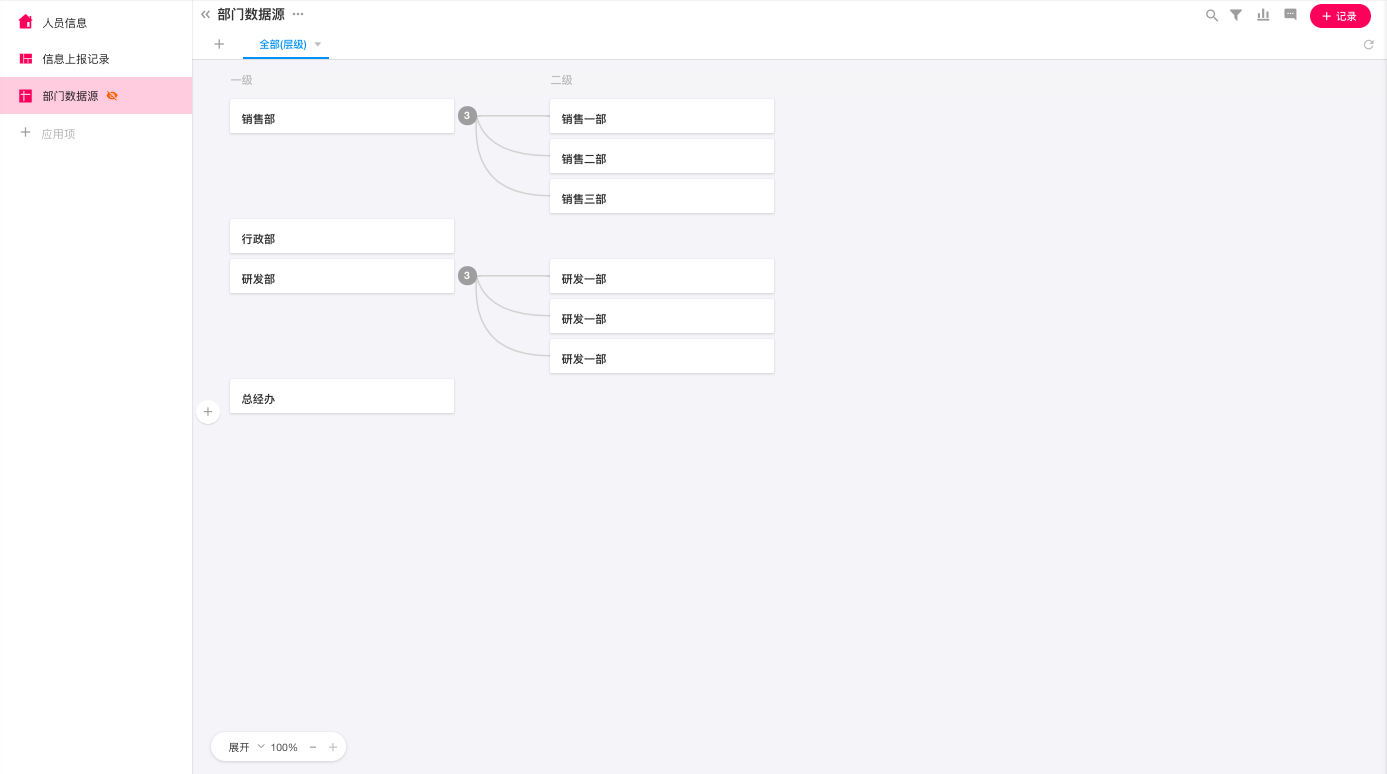This screenshot has height=774, width=1387.
Task: Click the search magnifier icon
Action: [x=1212, y=15]
